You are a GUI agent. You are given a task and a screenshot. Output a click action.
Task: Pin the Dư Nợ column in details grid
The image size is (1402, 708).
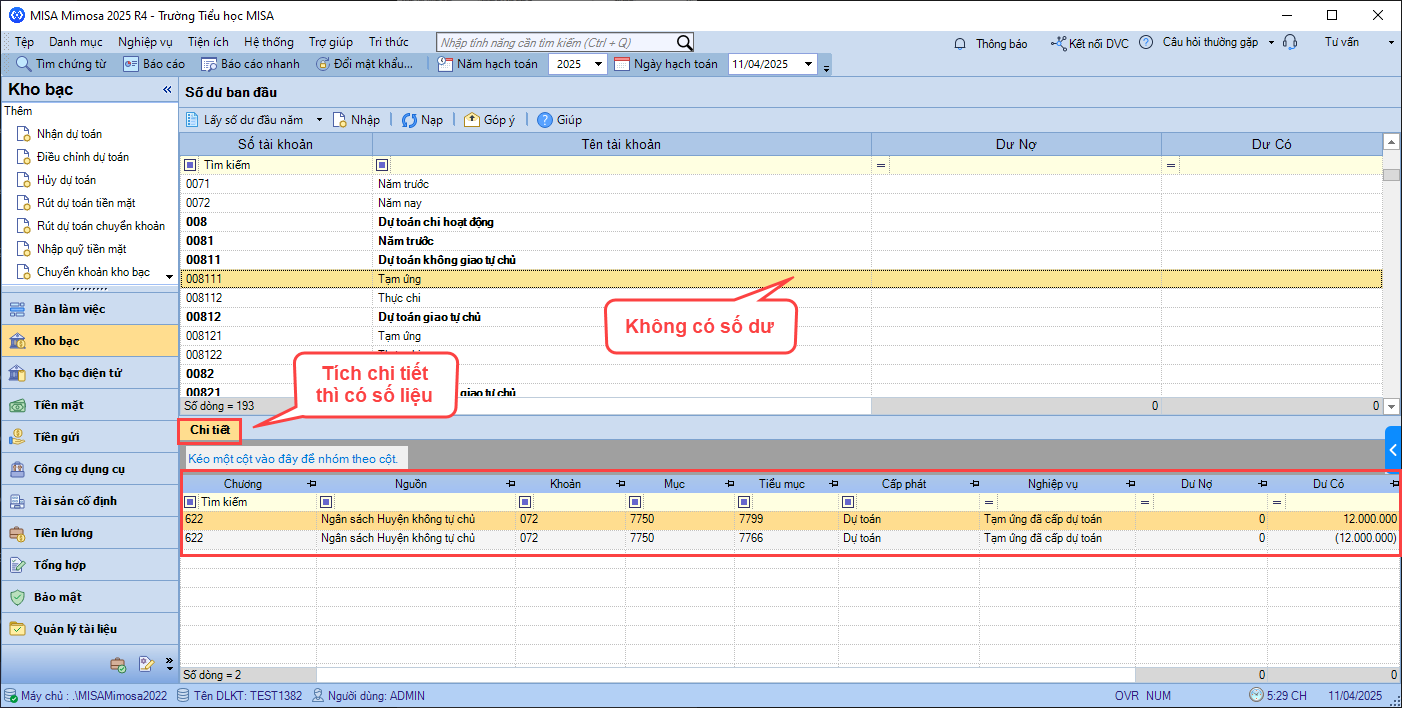point(1262,484)
